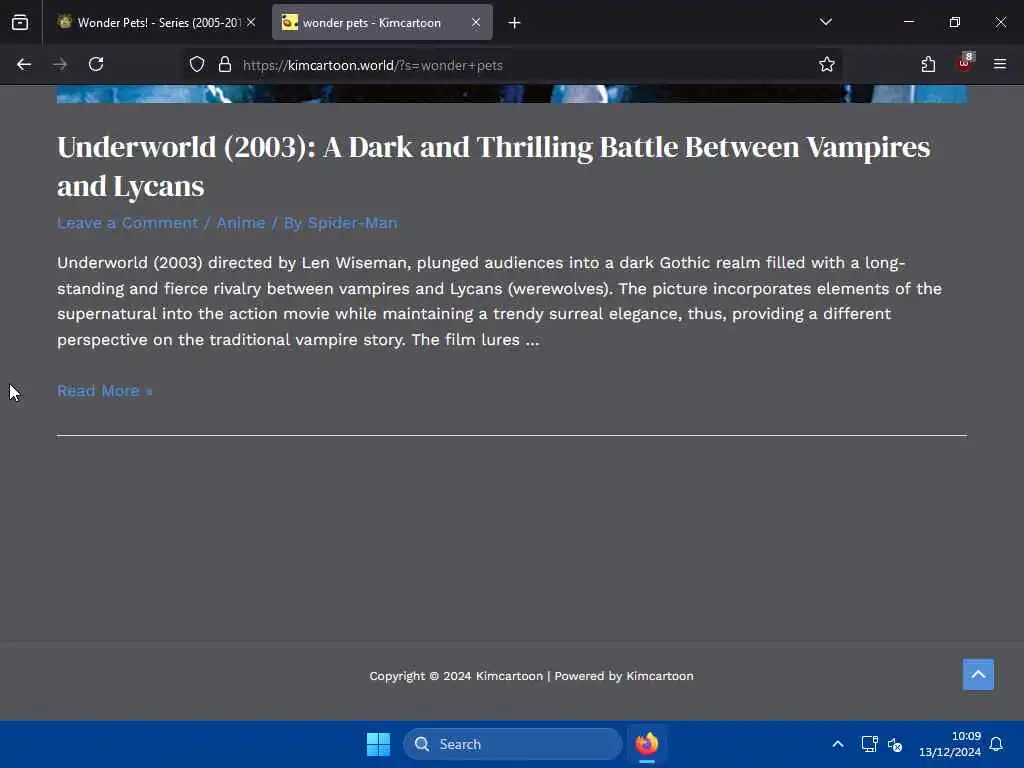Viewport: 1024px width, 768px height.
Task: Open the Underworld (2003) article title
Action: coord(493,167)
